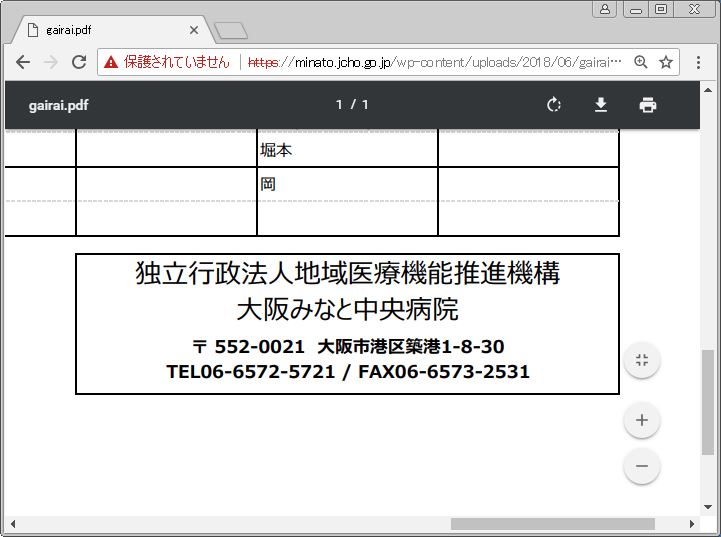Open the zoom magnifier in address bar
721x537 pixels.
(641, 62)
